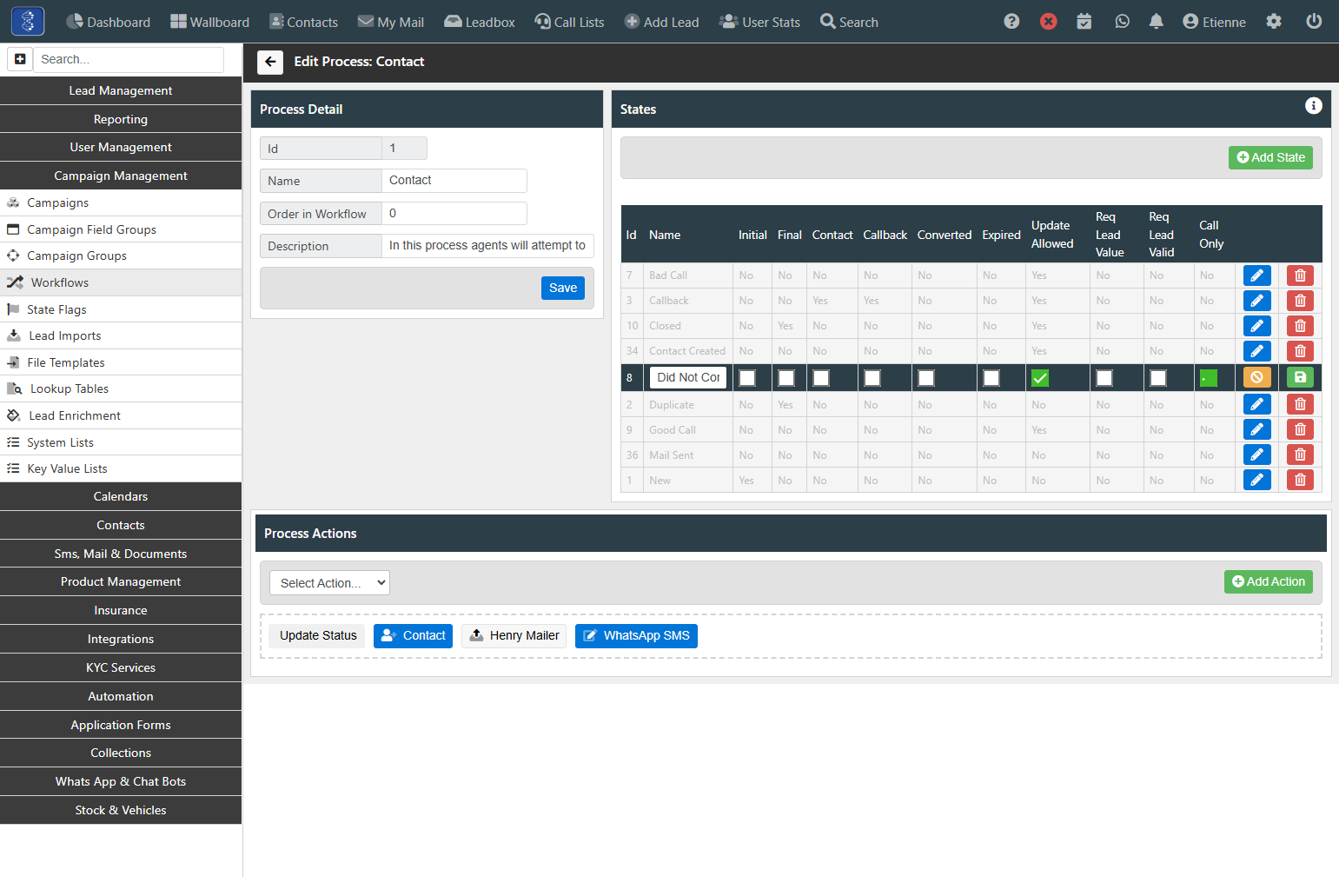Expand the Reporting section
Screen dimensions: 1339x896
(x=121, y=119)
